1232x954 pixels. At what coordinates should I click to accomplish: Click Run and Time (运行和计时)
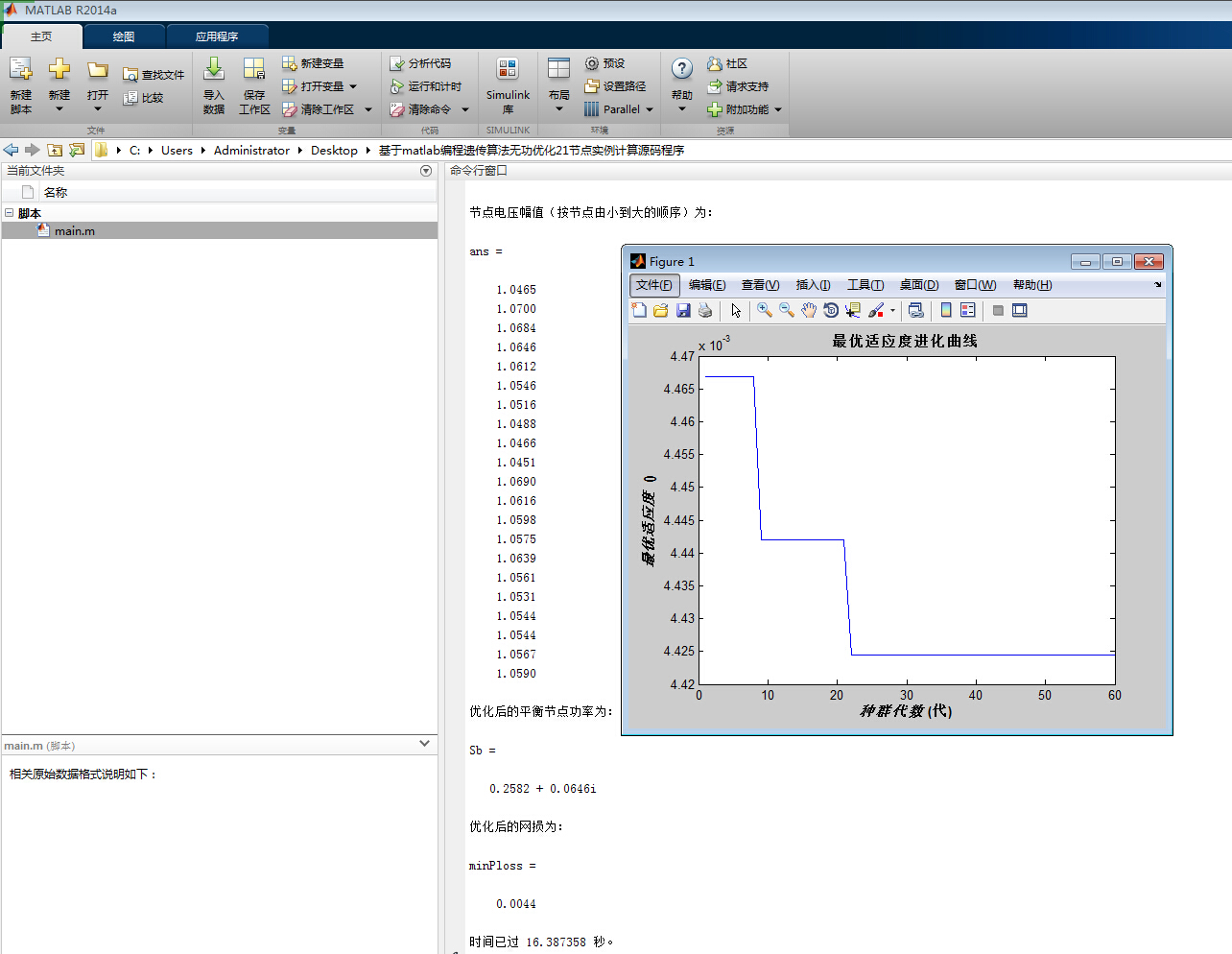coord(426,85)
